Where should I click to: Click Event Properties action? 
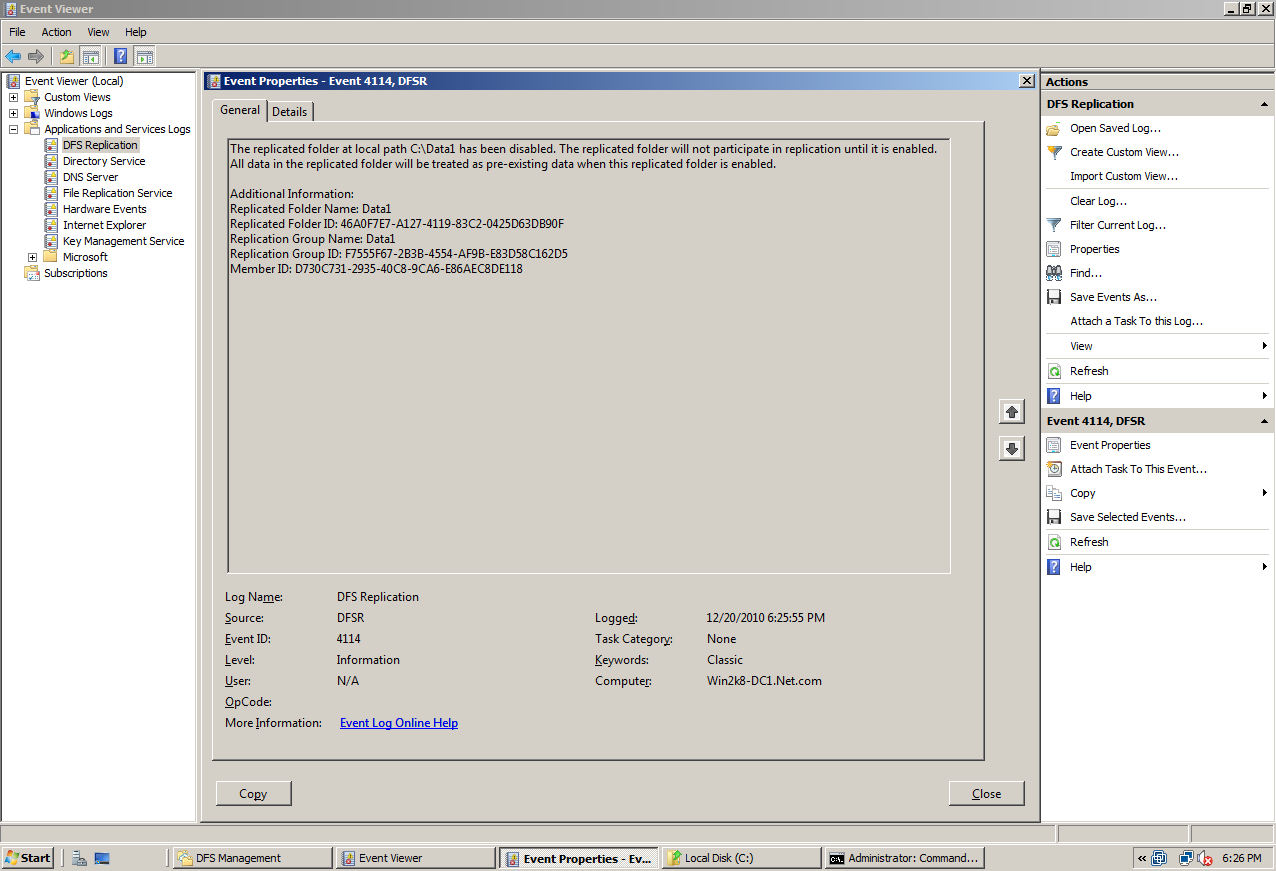(1110, 445)
